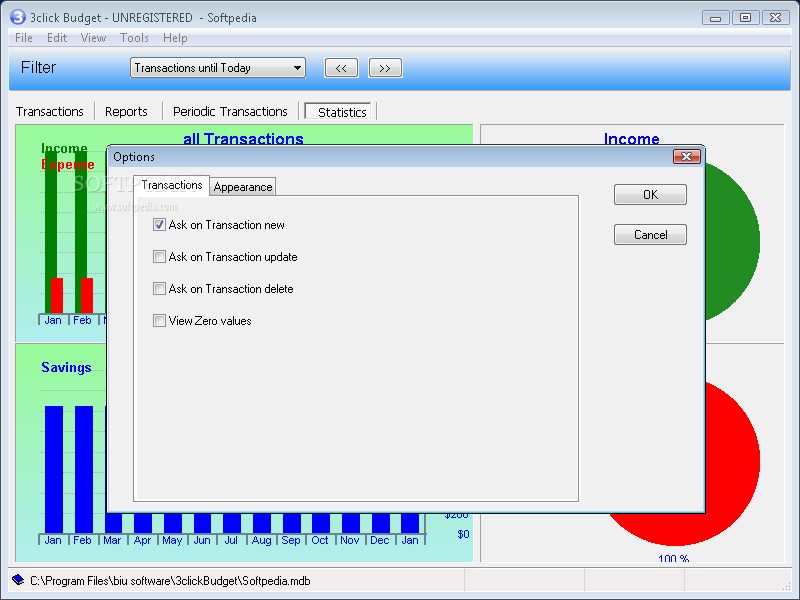This screenshot has width=800, height=600.
Task: Click the 3click Budget app icon in title bar
Action: [x=17, y=17]
